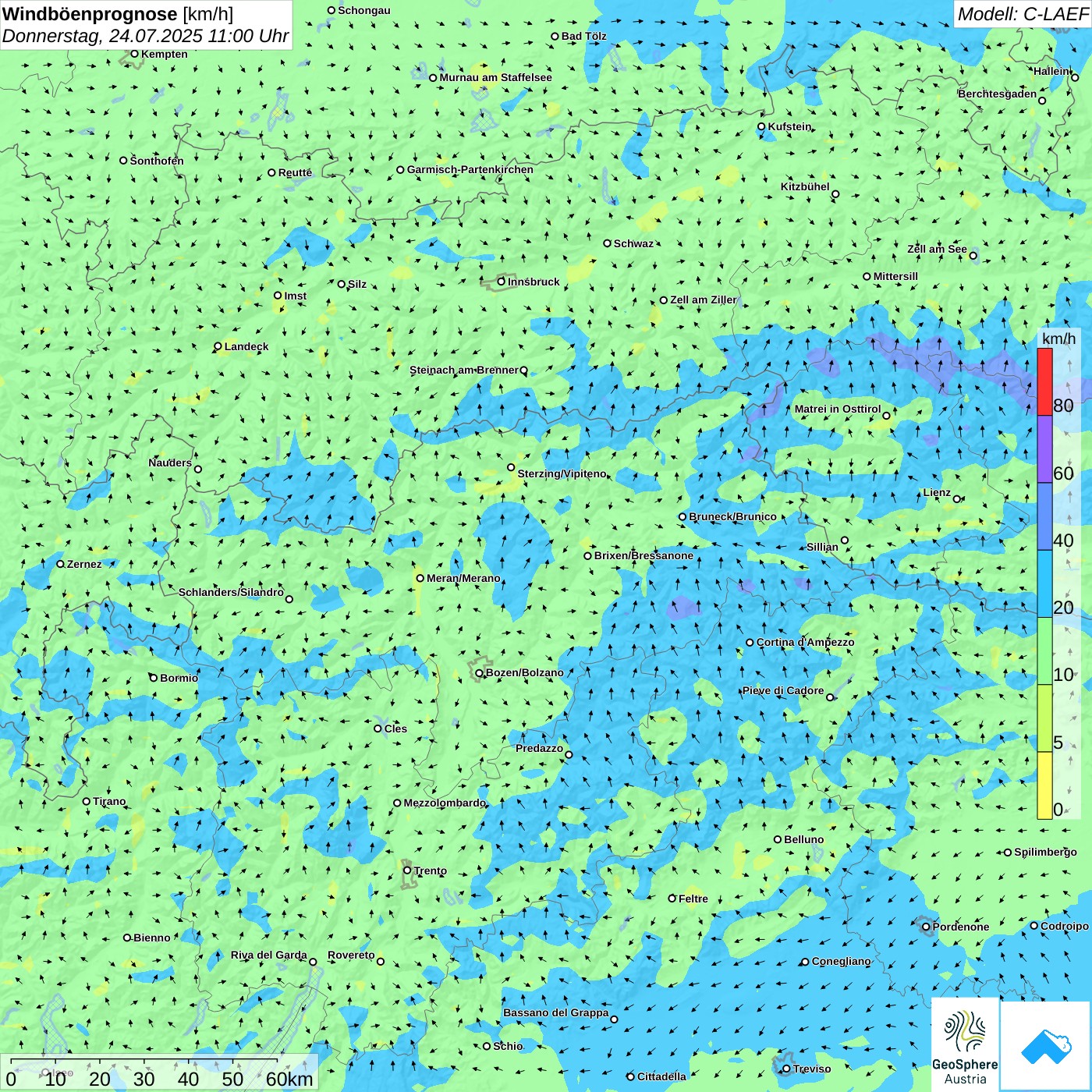Click the blue cloud logo icon

click(x=1045, y=1046)
